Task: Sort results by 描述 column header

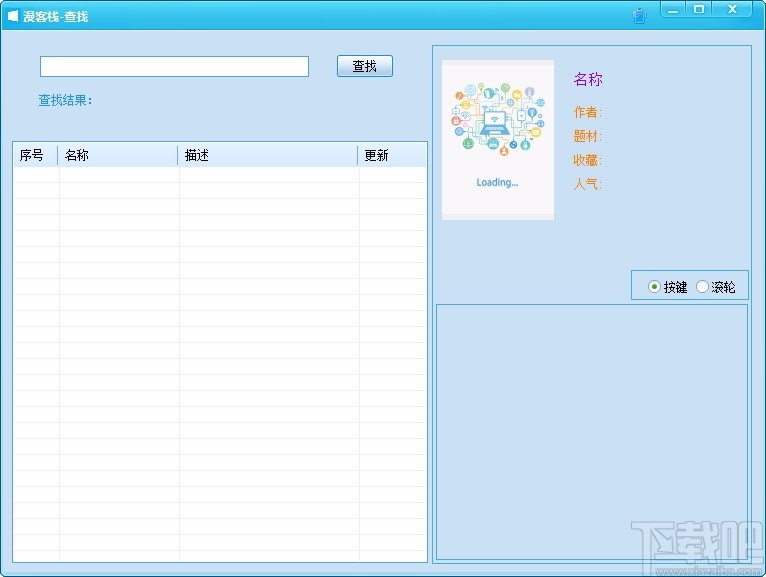Action: point(268,155)
